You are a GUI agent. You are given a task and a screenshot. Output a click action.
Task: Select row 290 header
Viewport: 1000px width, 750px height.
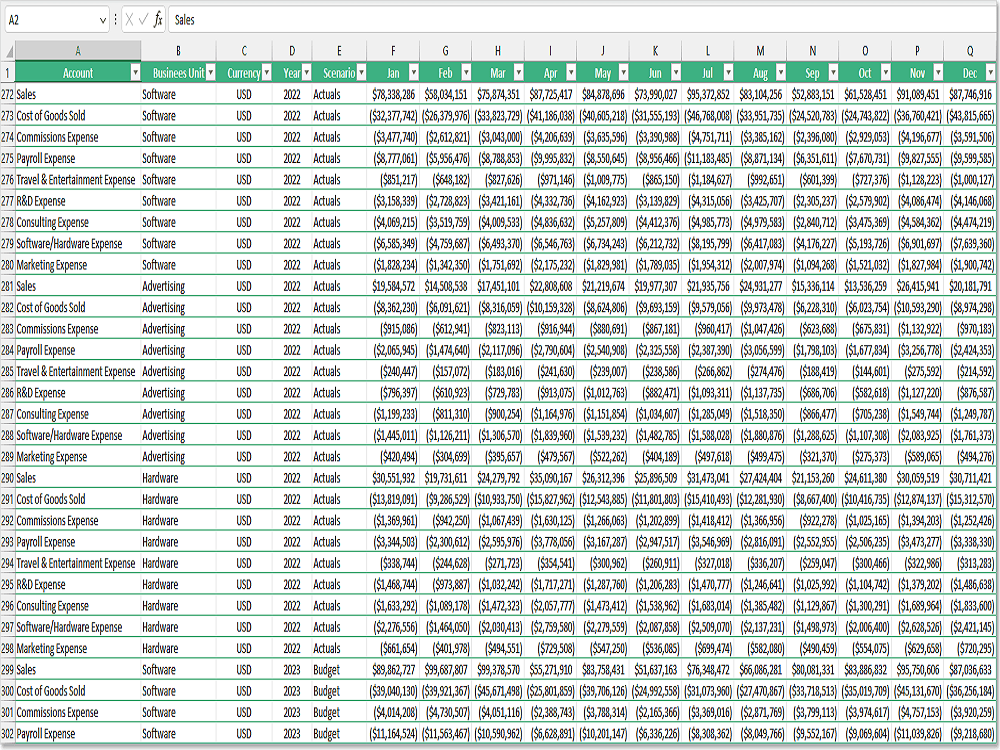7,478
